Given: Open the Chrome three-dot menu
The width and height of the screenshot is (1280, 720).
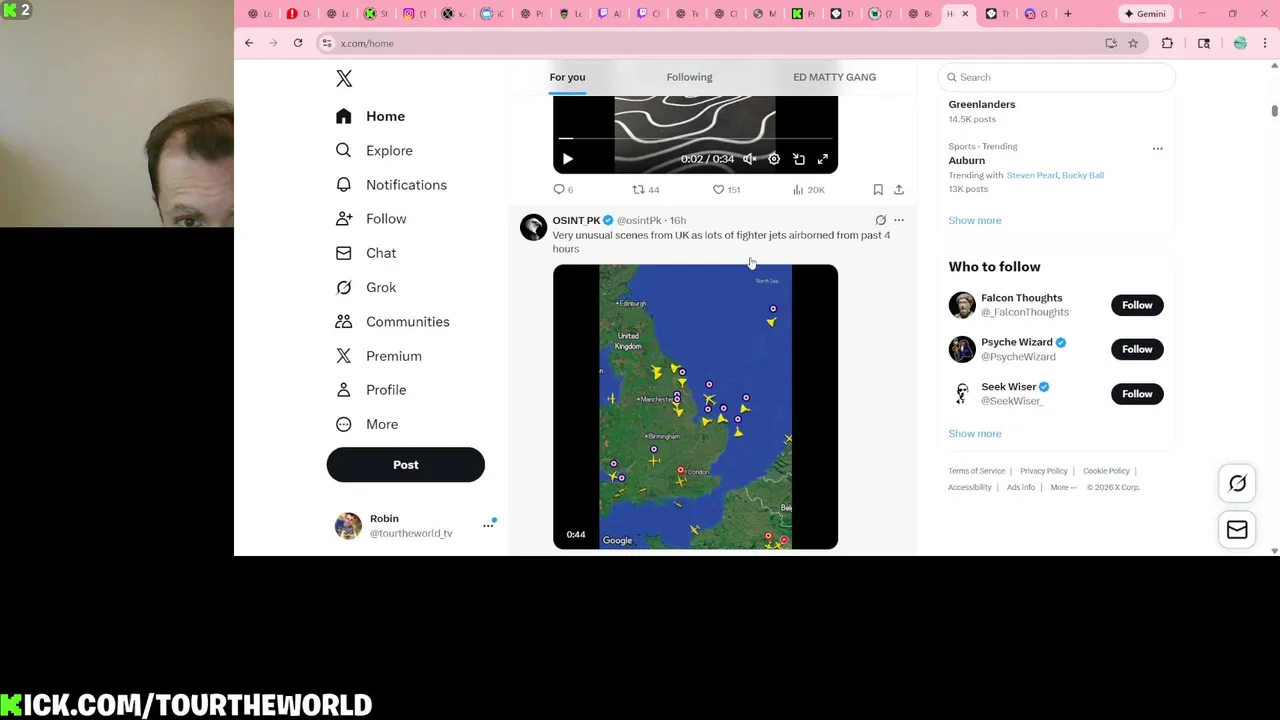Looking at the screenshot, I should tap(1265, 43).
